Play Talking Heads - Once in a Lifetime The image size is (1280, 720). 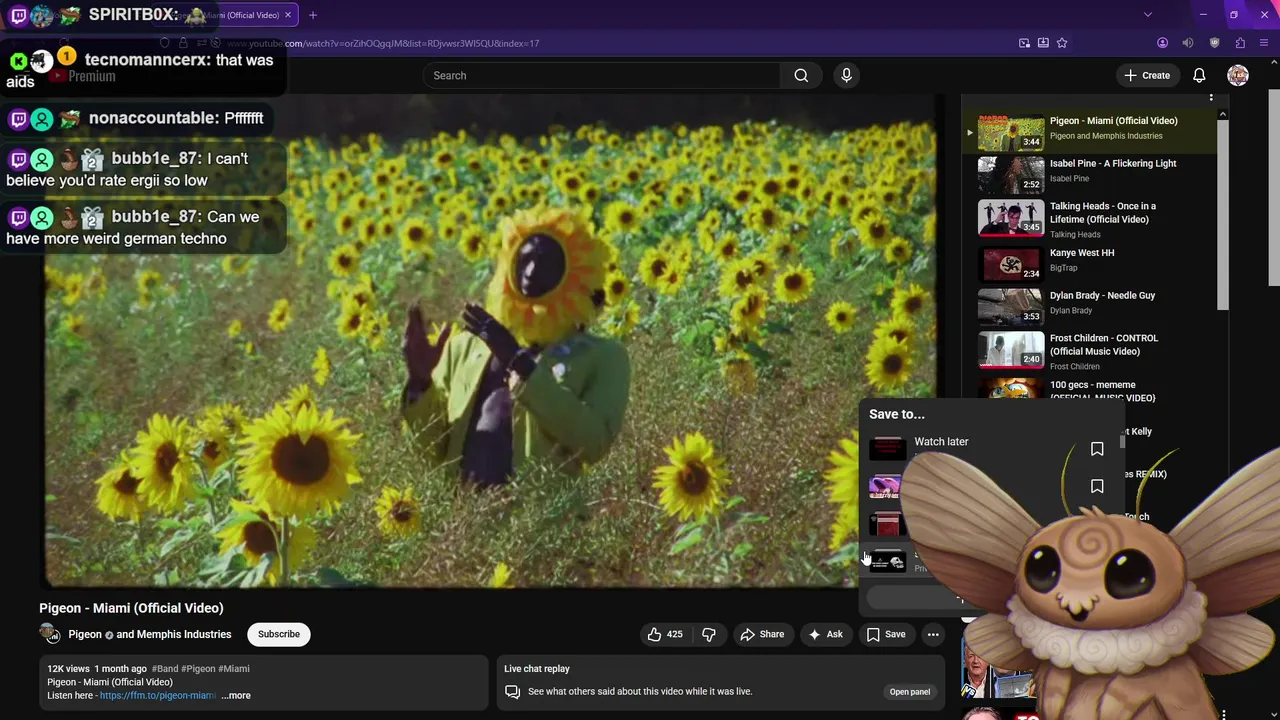coord(1090,217)
